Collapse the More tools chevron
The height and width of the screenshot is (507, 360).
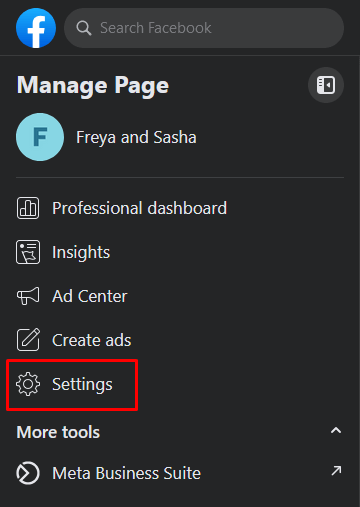336,430
